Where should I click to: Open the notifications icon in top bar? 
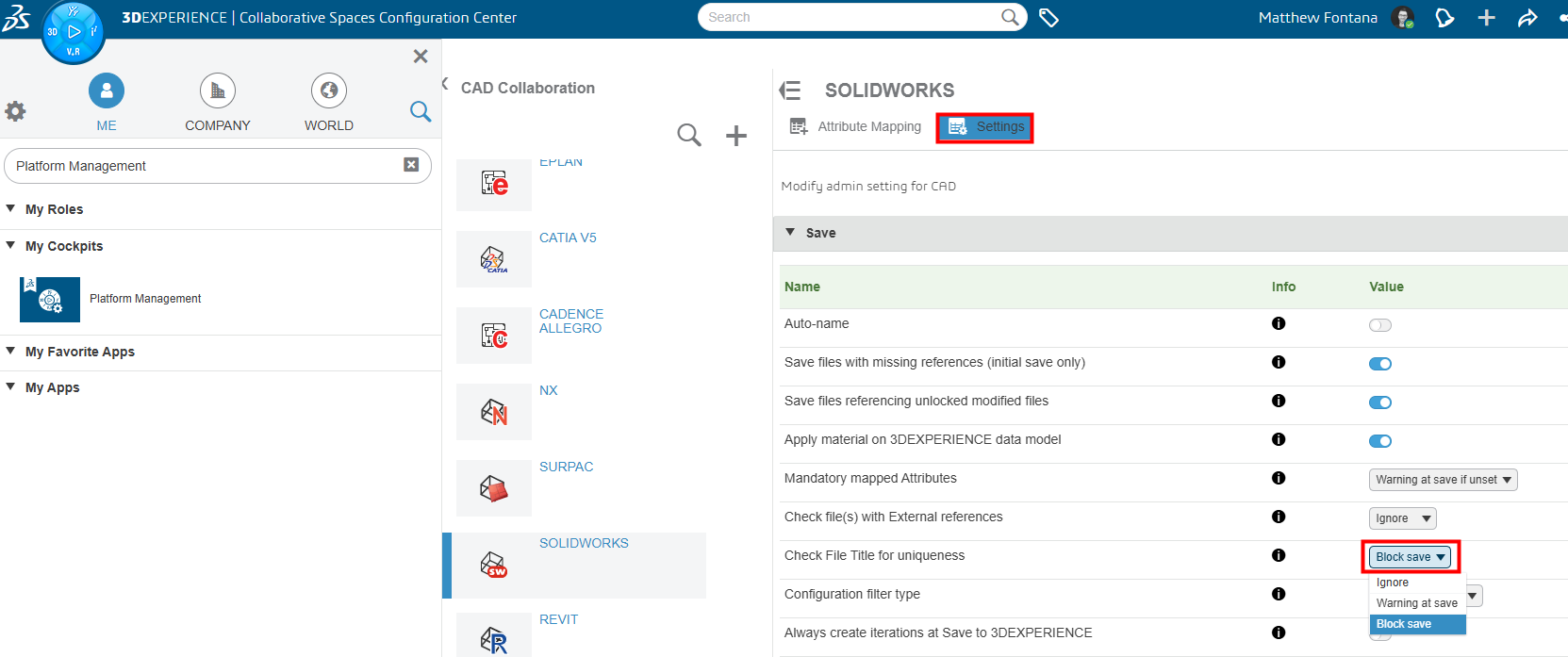[1444, 17]
